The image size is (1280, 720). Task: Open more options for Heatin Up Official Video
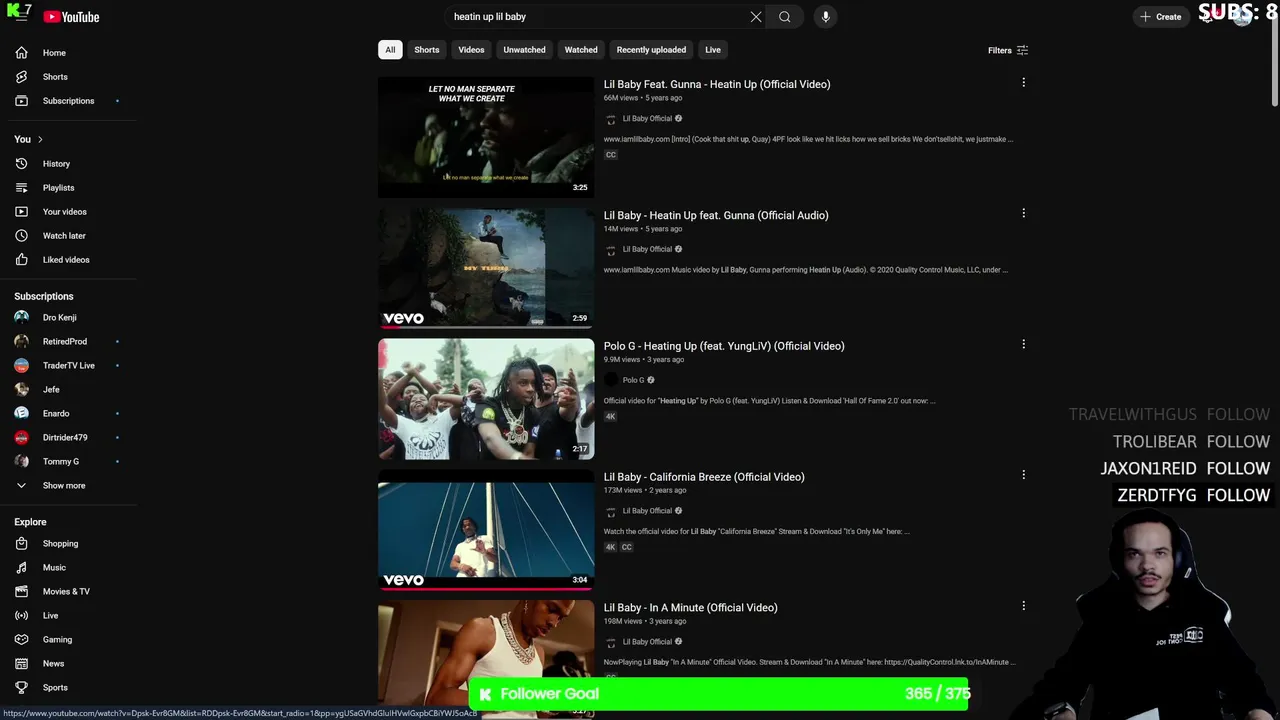tap(1023, 83)
